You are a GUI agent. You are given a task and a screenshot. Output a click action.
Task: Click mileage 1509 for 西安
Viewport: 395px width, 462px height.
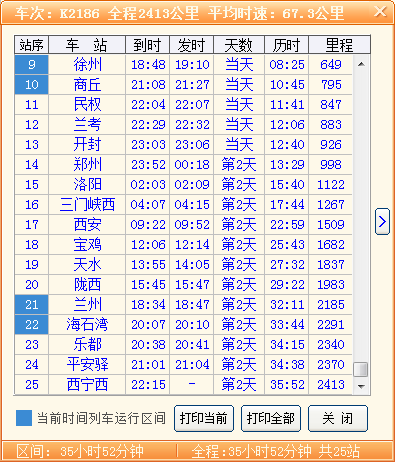point(331,225)
